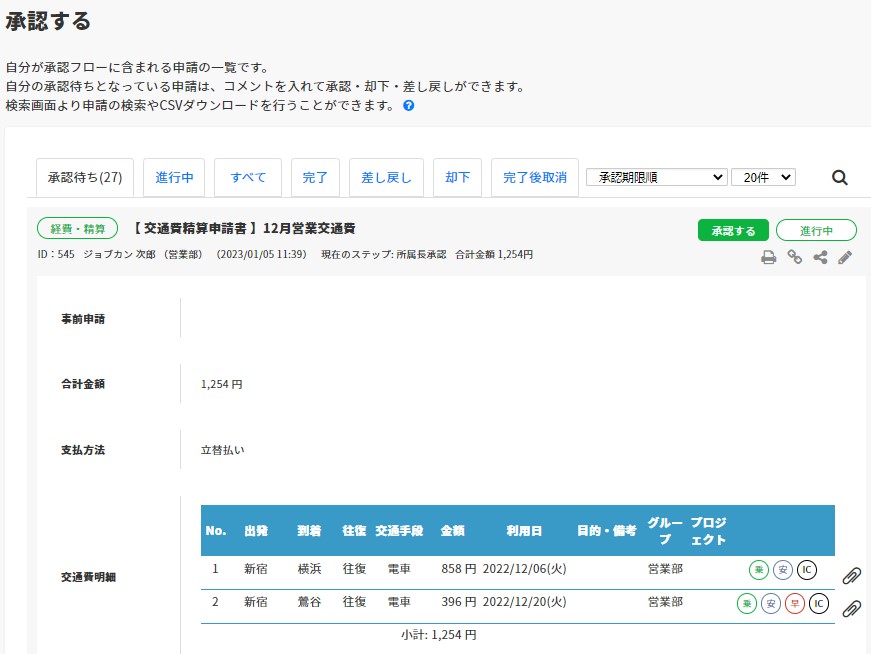Select the 差し戻し tab
The width and height of the screenshot is (871, 654).
point(386,177)
